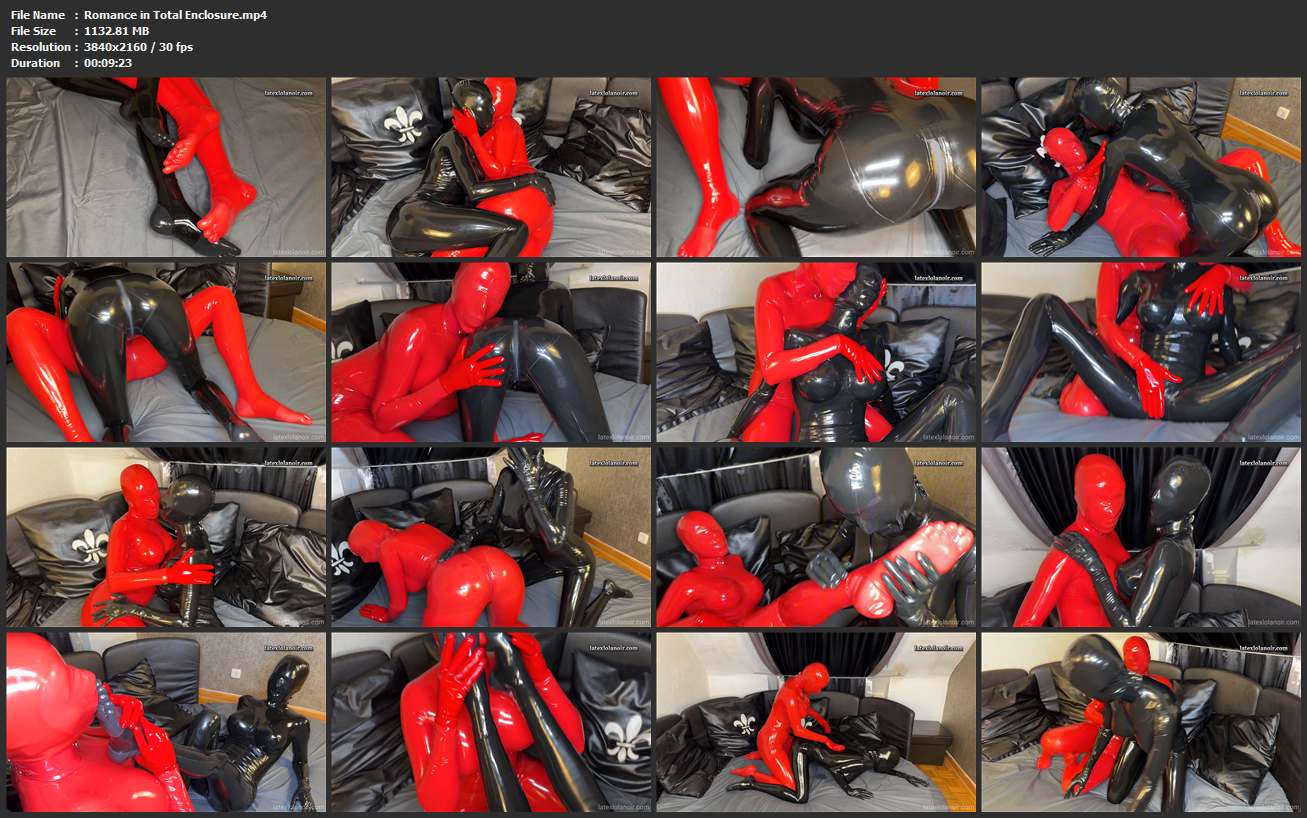Select thumbnail of red figure kneeling by sofa
Image resolution: width=1307 pixels, height=818 pixels.
491,352
